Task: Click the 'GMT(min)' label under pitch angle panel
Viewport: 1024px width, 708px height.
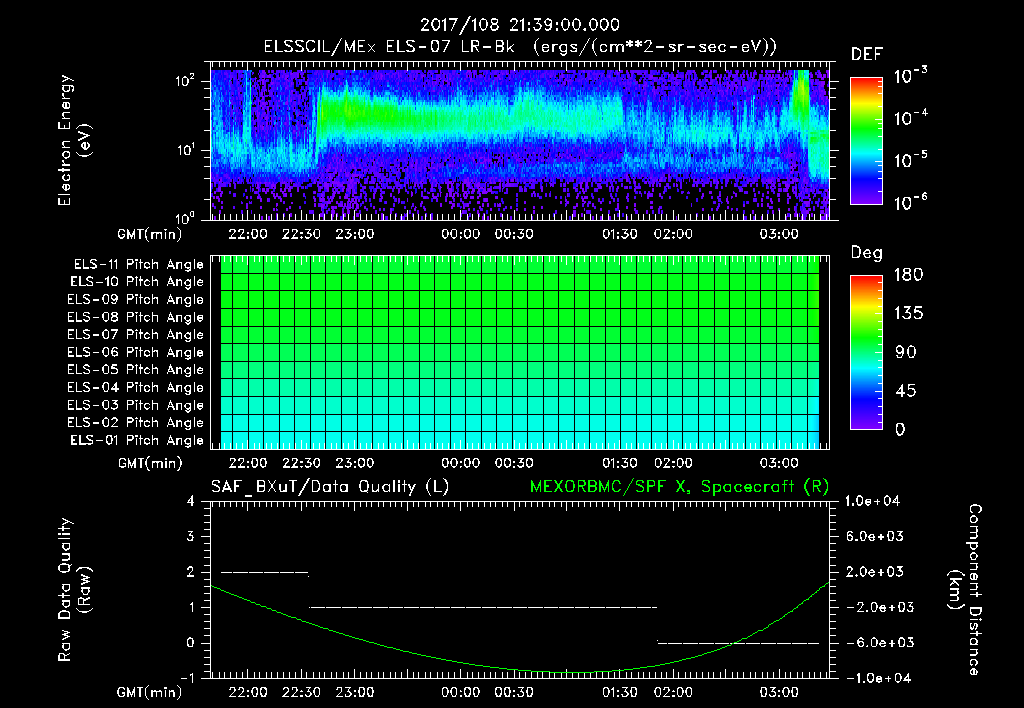Action: click(150, 463)
